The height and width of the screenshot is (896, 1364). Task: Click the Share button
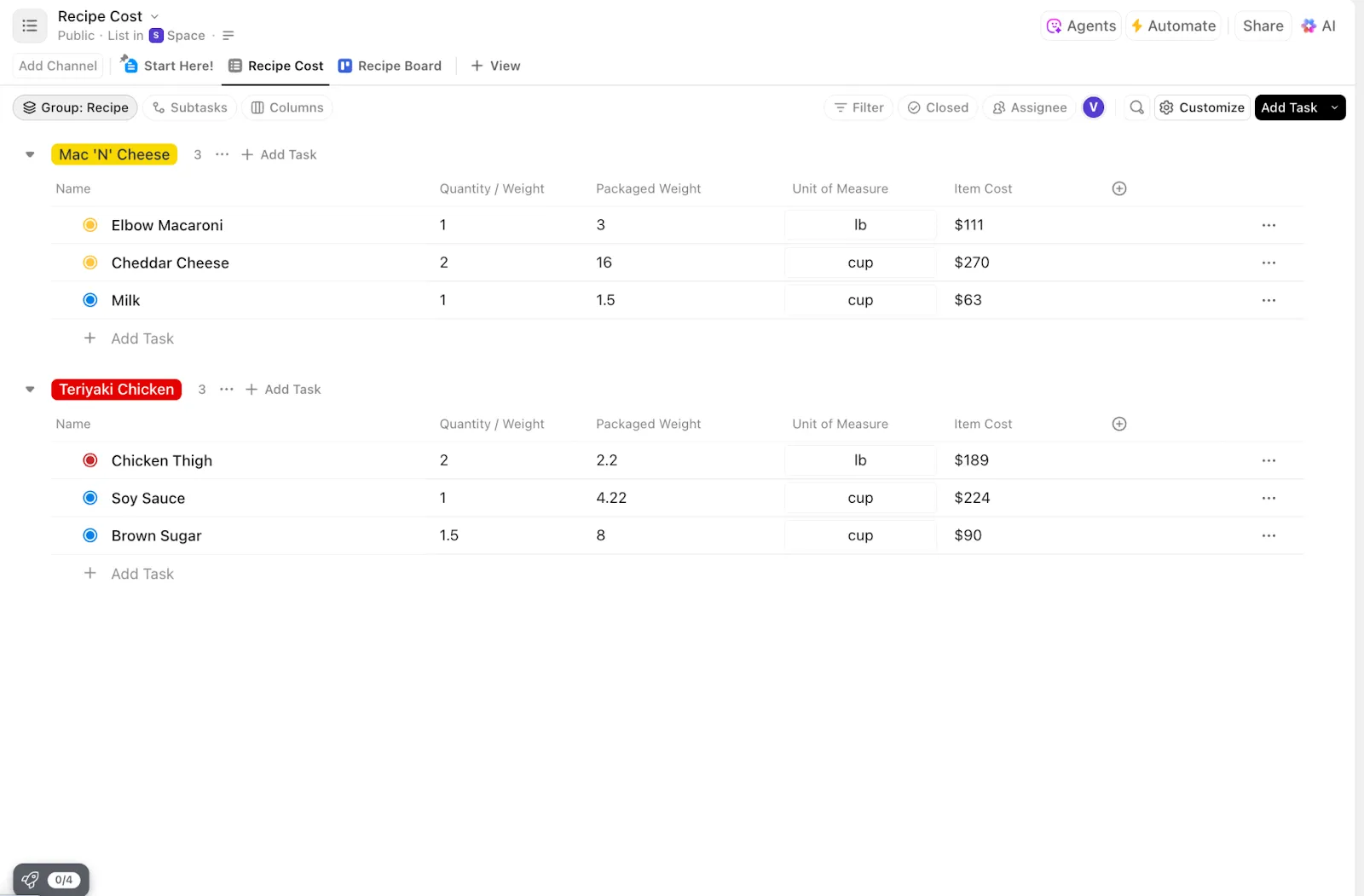pos(1263,26)
